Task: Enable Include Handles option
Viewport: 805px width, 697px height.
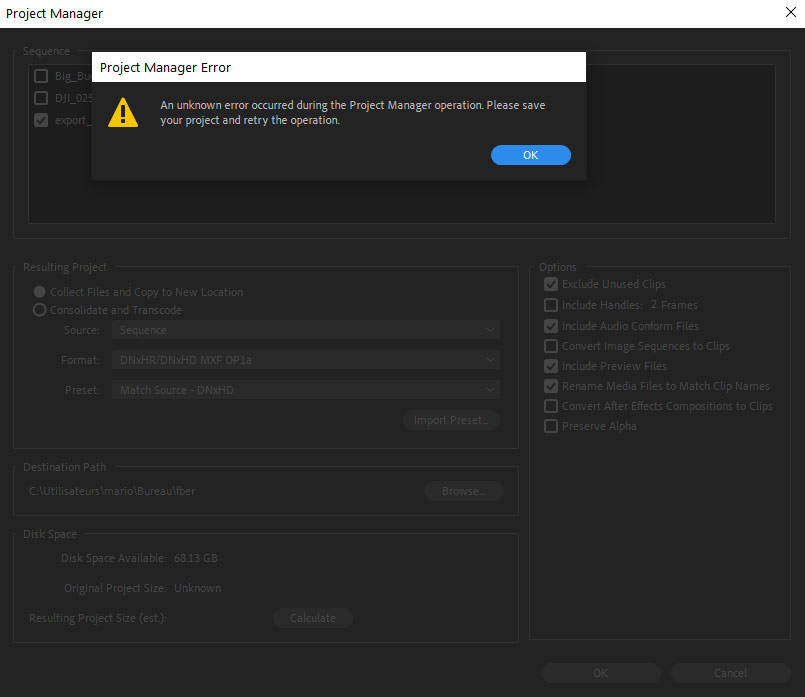Action: click(551, 304)
